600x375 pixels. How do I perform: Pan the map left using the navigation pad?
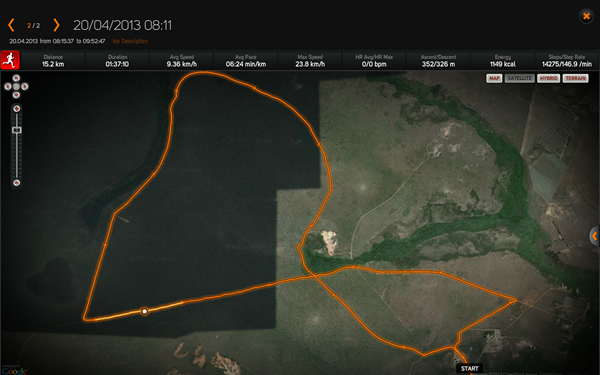point(8,86)
